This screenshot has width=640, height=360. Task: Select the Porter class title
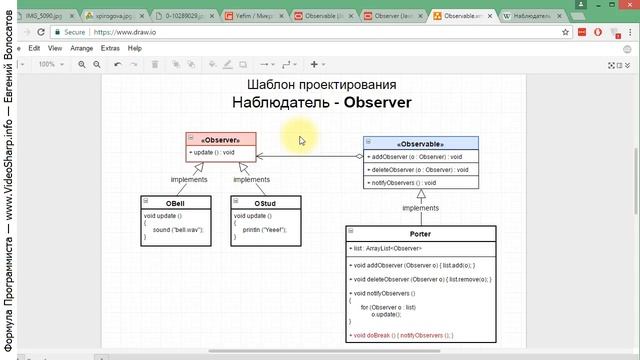pyautogui.click(x=420, y=234)
